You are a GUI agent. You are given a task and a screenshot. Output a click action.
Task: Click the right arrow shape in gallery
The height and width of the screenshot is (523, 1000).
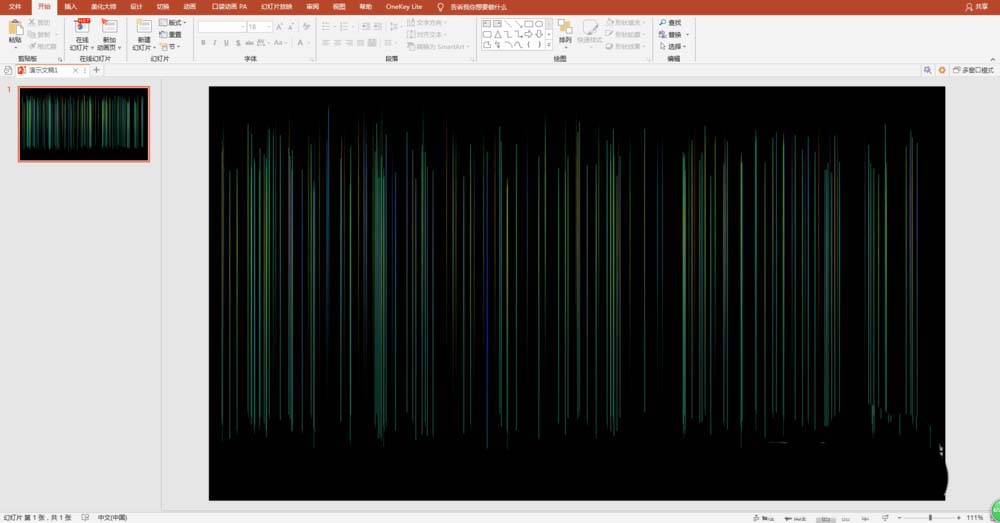[529, 34]
